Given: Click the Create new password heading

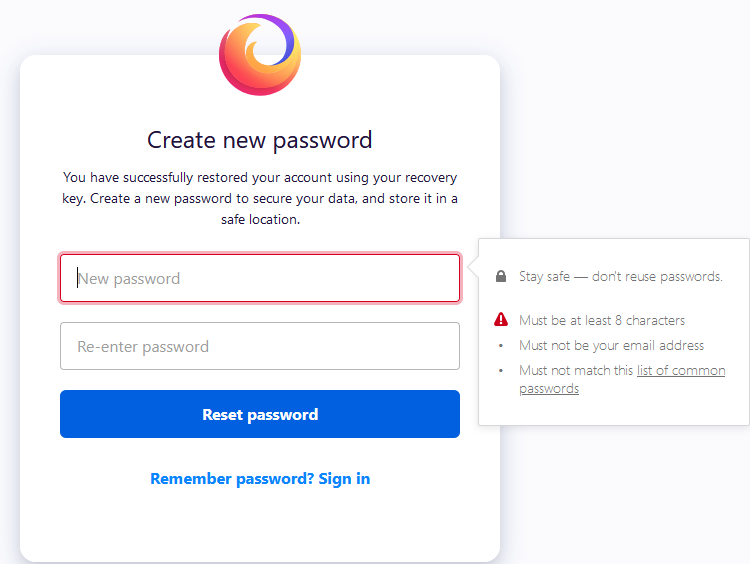Looking at the screenshot, I should point(260,140).
